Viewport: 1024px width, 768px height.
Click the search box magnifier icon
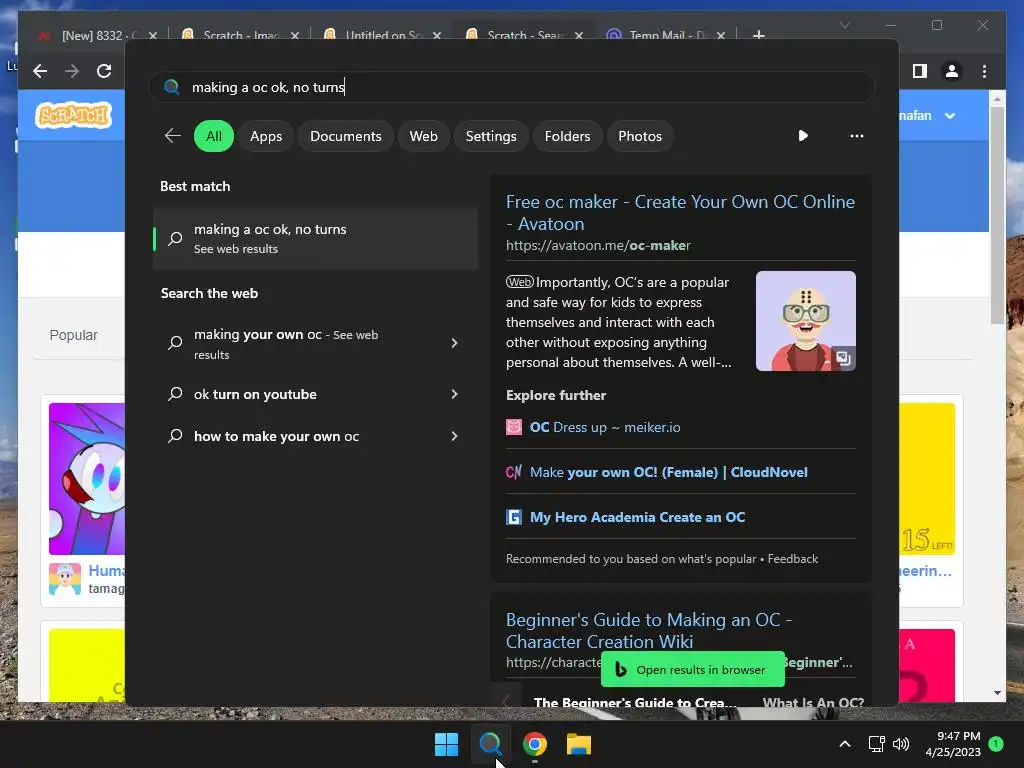coord(171,87)
